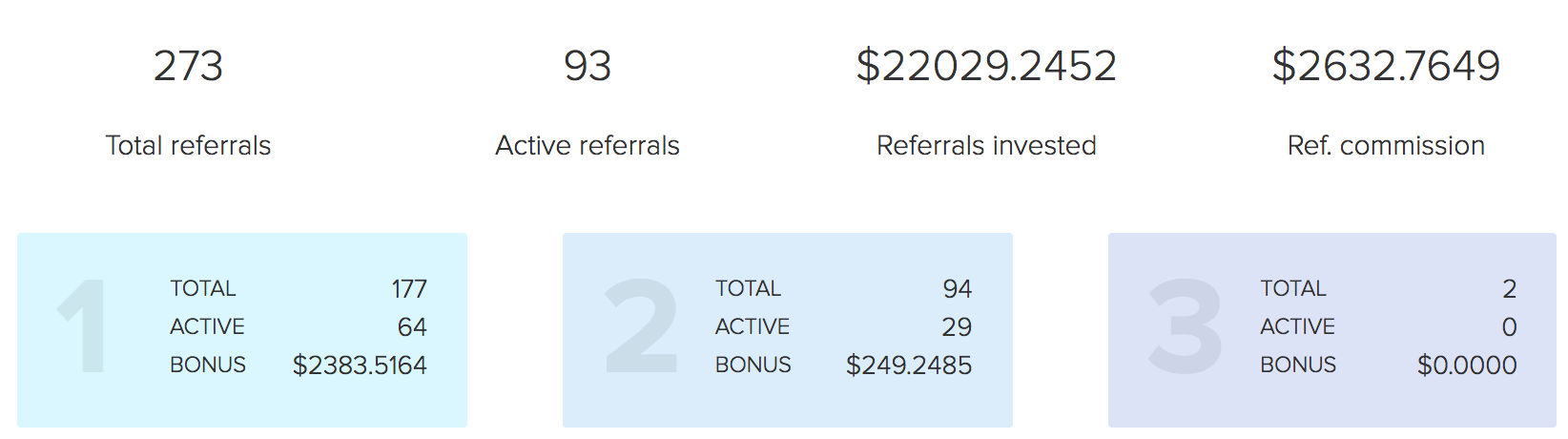Select the active referrals count 93
Viewport: 1568px width, 439px height.
(x=588, y=66)
